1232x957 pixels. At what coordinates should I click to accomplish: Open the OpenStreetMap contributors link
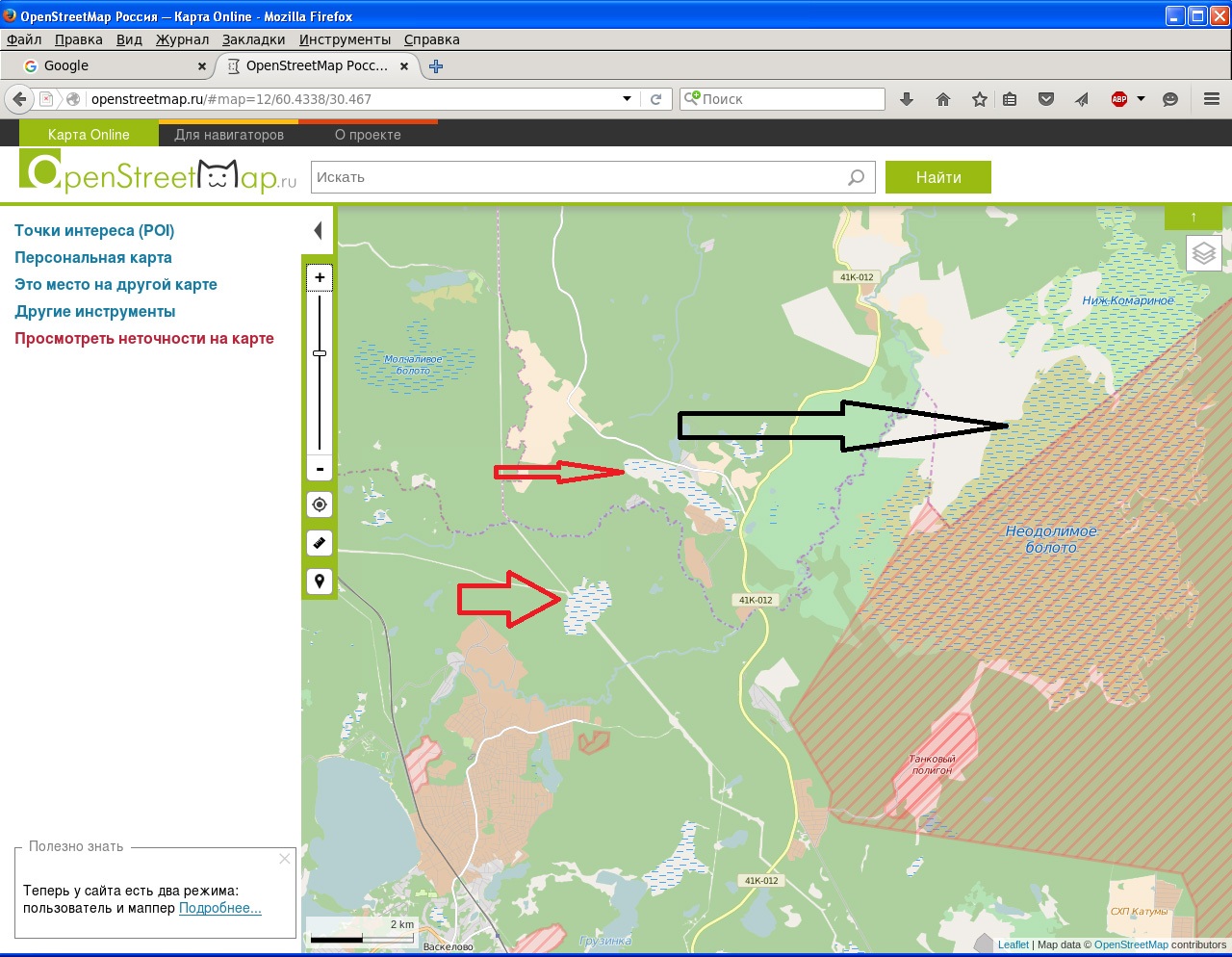point(1131,944)
